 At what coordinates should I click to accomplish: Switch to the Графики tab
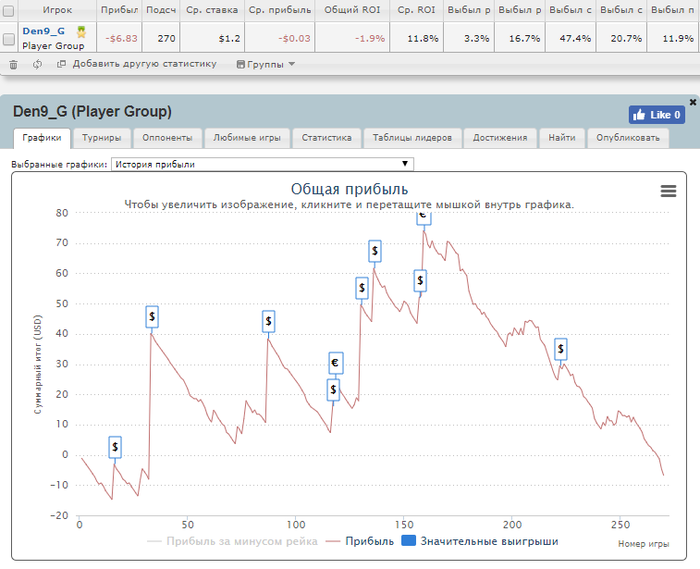[x=42, y=138]
